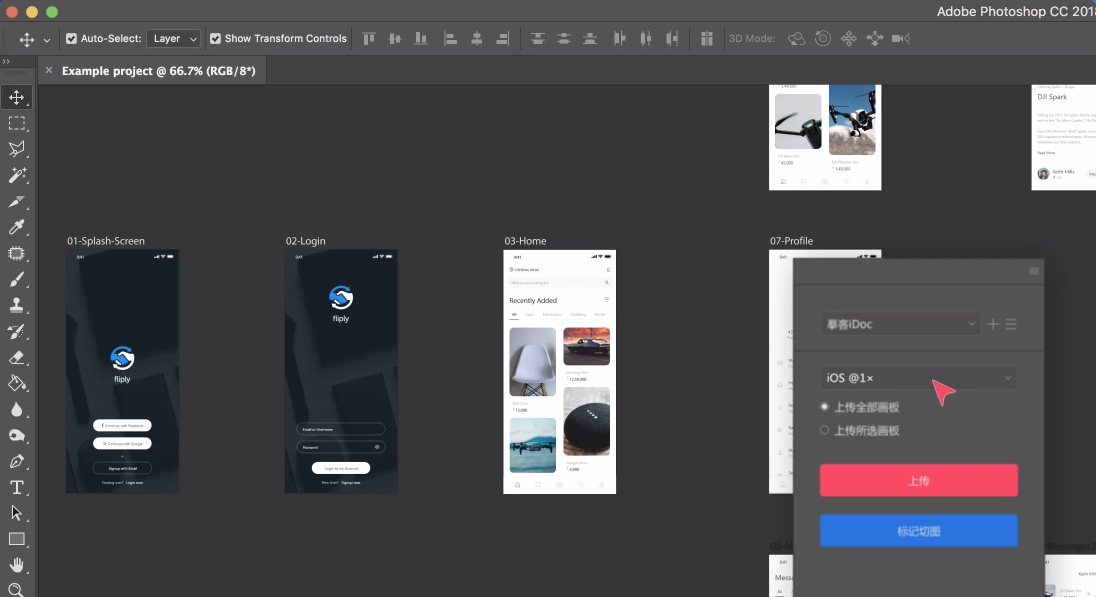This screenshot has height=597, width=1096.
Task: Activate the Hand tool
Action: click(x=16, y=565)
